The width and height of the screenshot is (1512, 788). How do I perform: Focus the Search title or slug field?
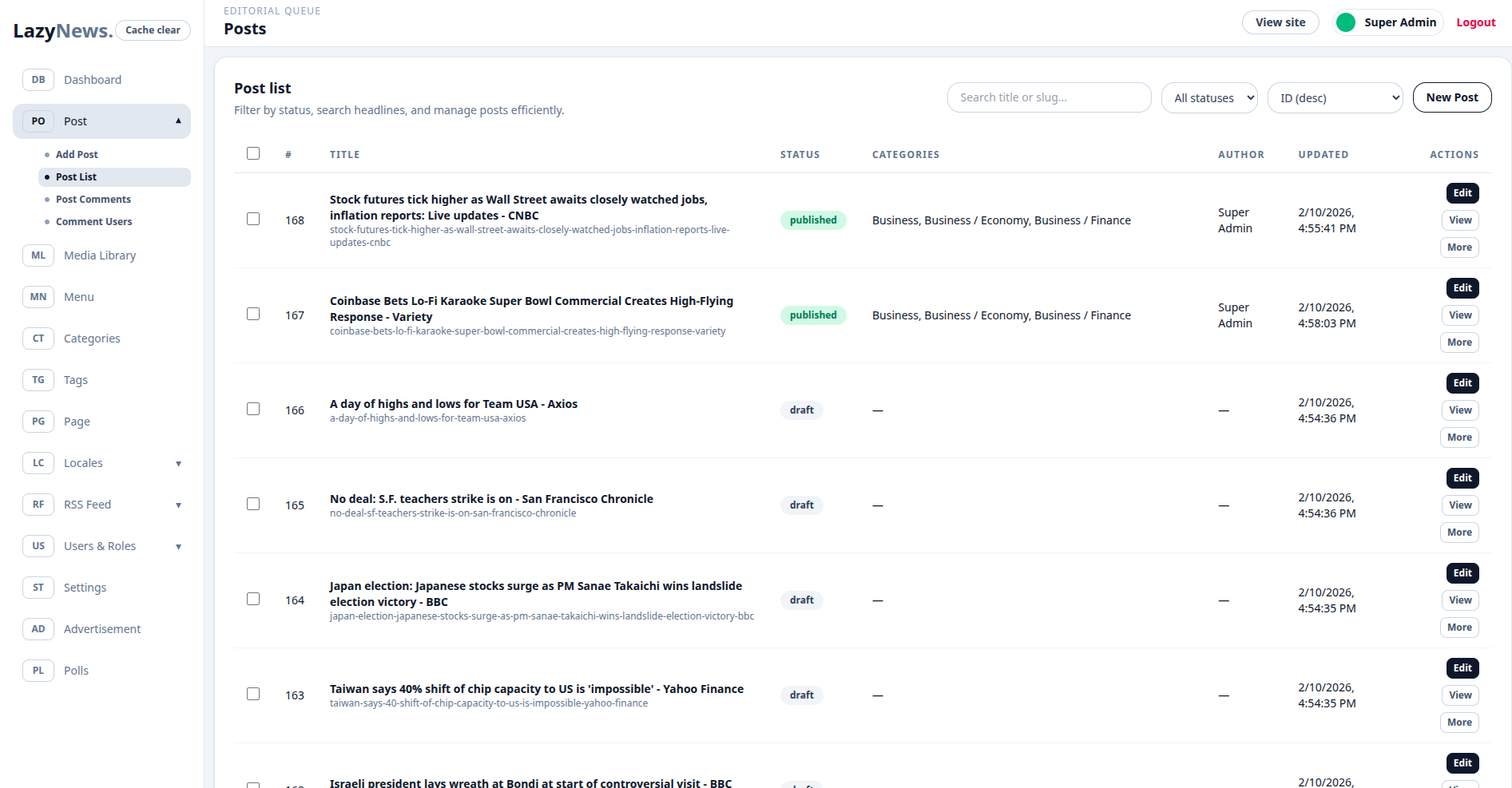tap(1049, 97)
